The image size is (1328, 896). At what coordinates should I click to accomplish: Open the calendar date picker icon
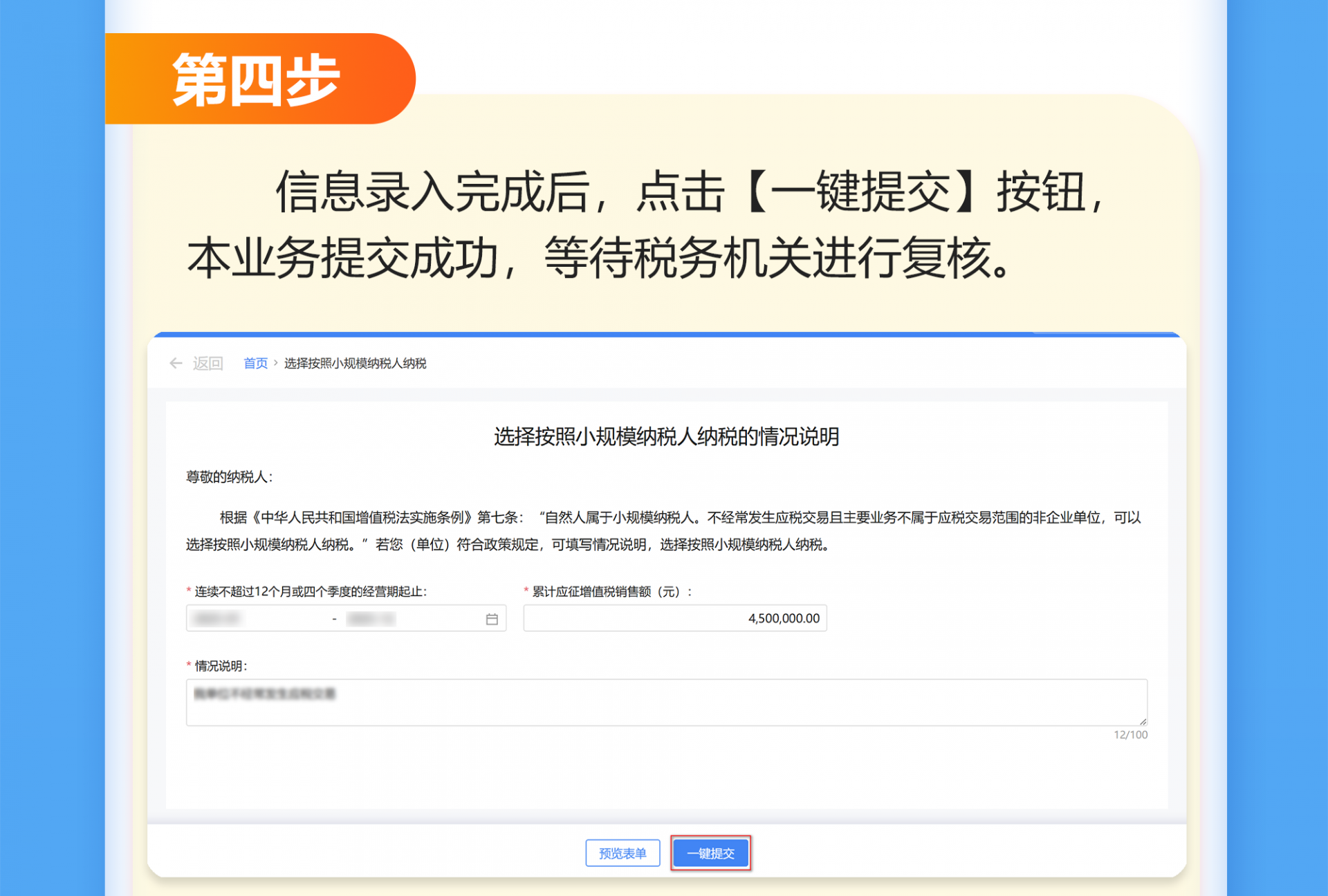[492, 618]
